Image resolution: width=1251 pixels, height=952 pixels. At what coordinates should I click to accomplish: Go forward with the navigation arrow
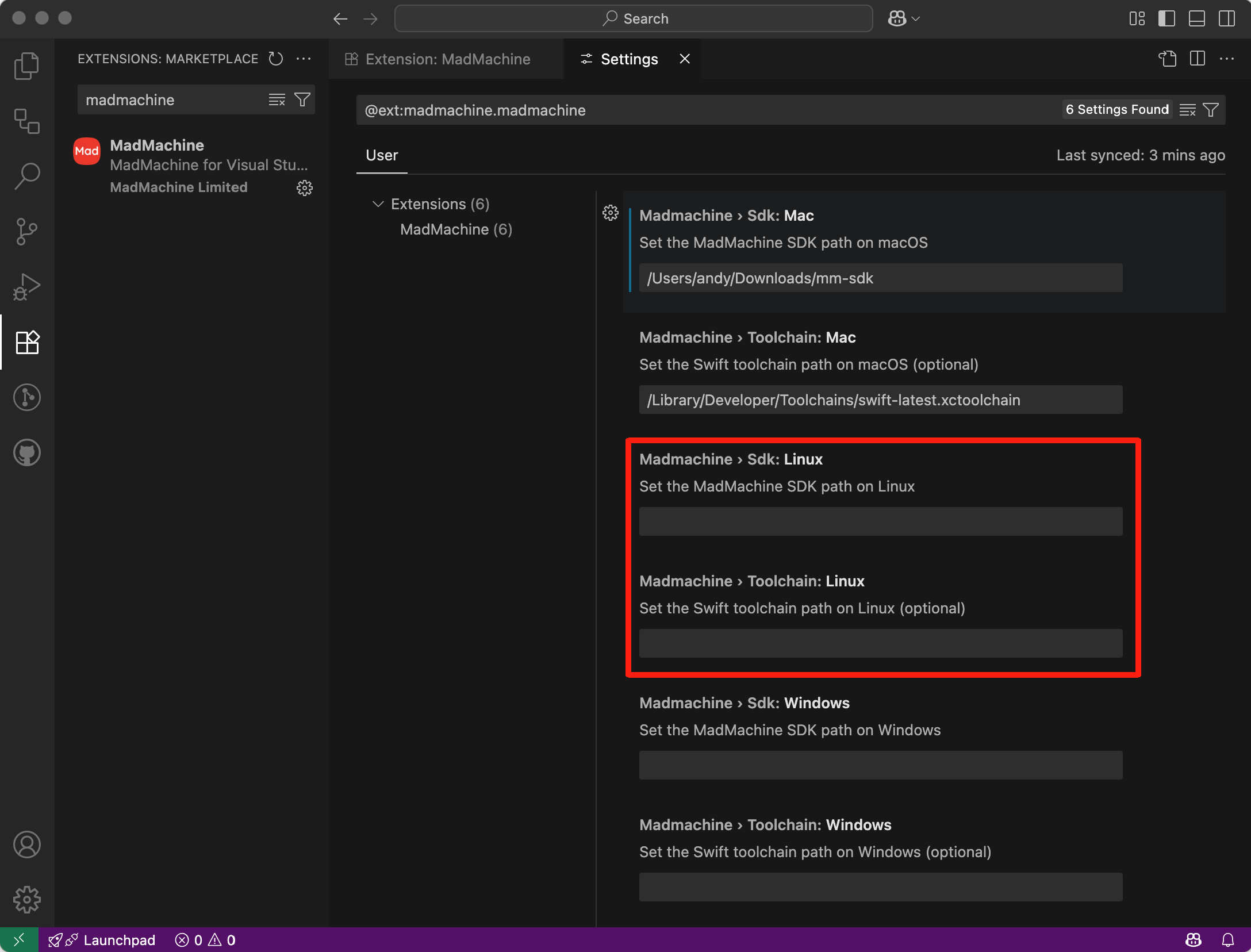coord(371,19)
